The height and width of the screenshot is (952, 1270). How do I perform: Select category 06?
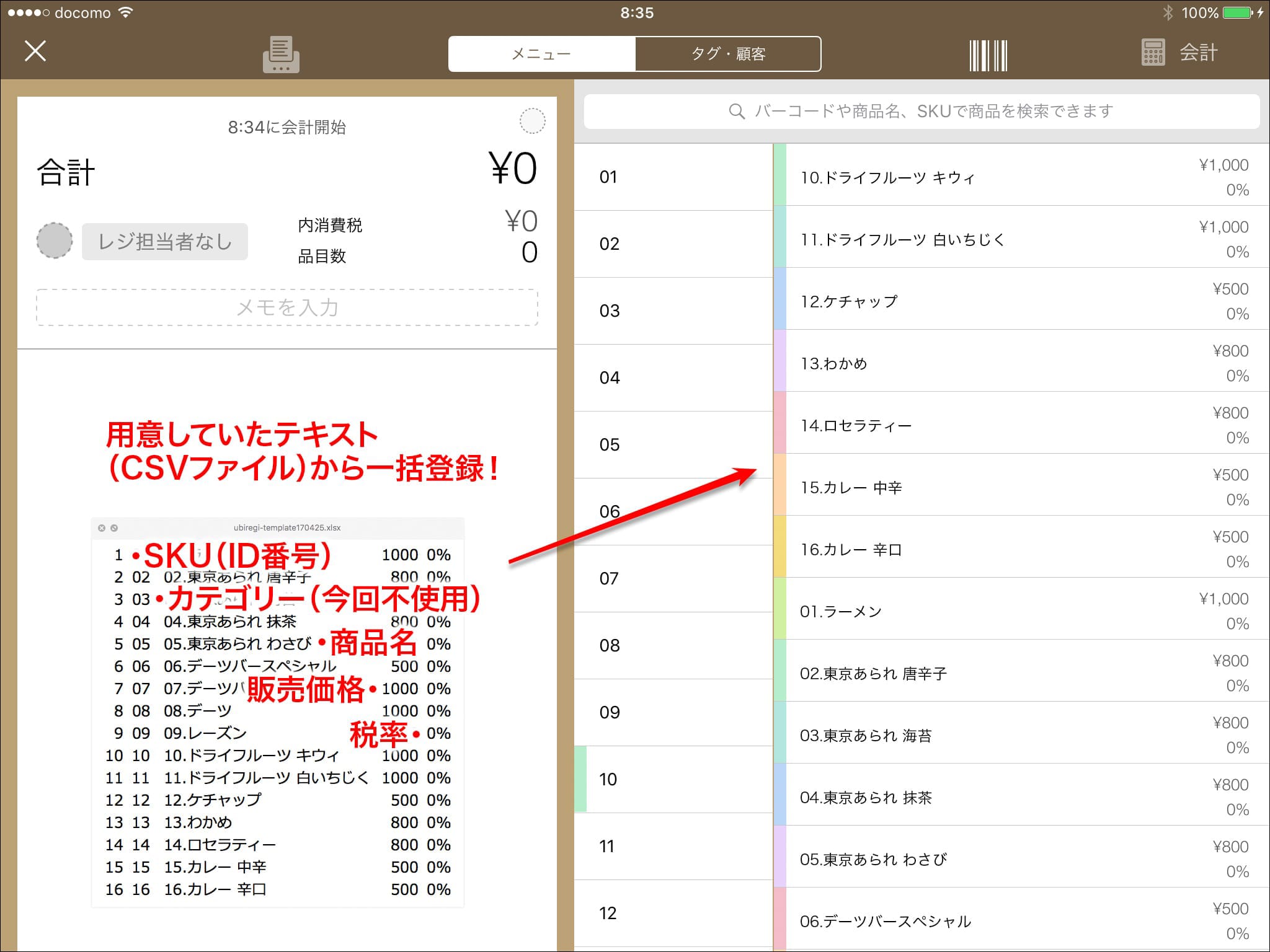pyautogui.click(x=673, y=512)
